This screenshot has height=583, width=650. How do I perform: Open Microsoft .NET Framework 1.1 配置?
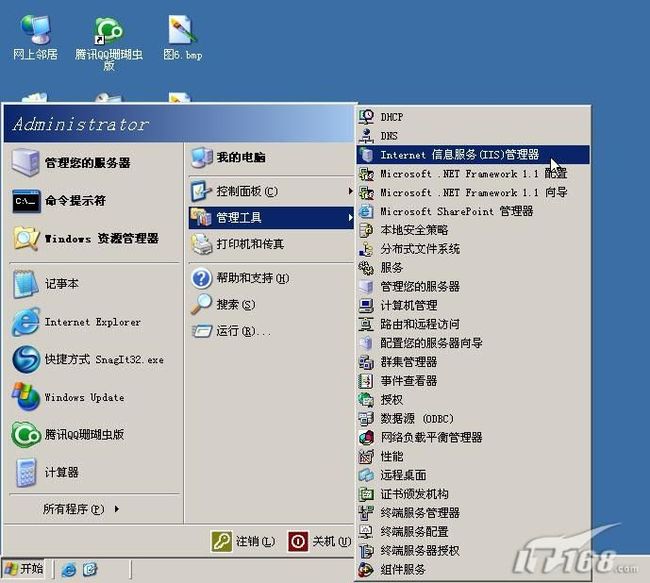(x=473, y=173)
